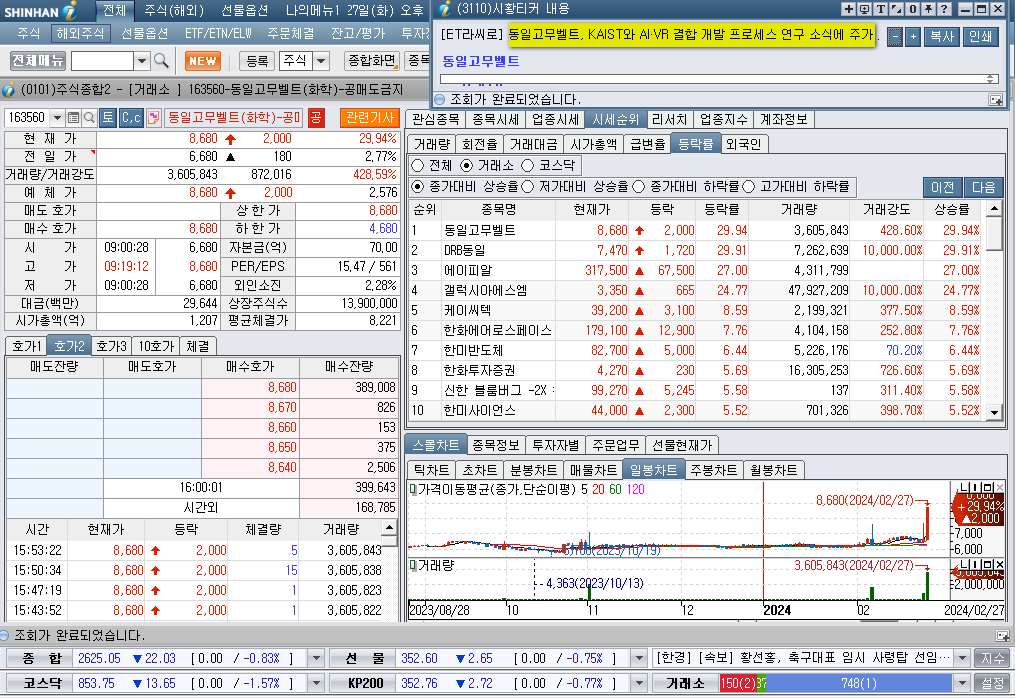
Task: Click the 설정 settings button at bottom right
Action: coord(992,683)
